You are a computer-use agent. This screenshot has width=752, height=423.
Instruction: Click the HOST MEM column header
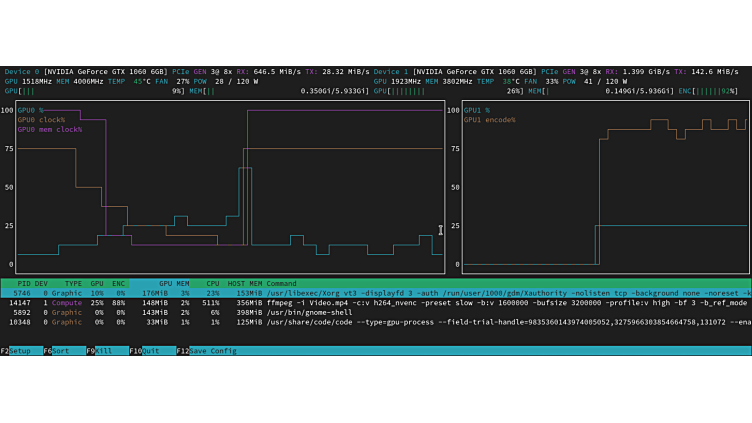tap(245, 283)
